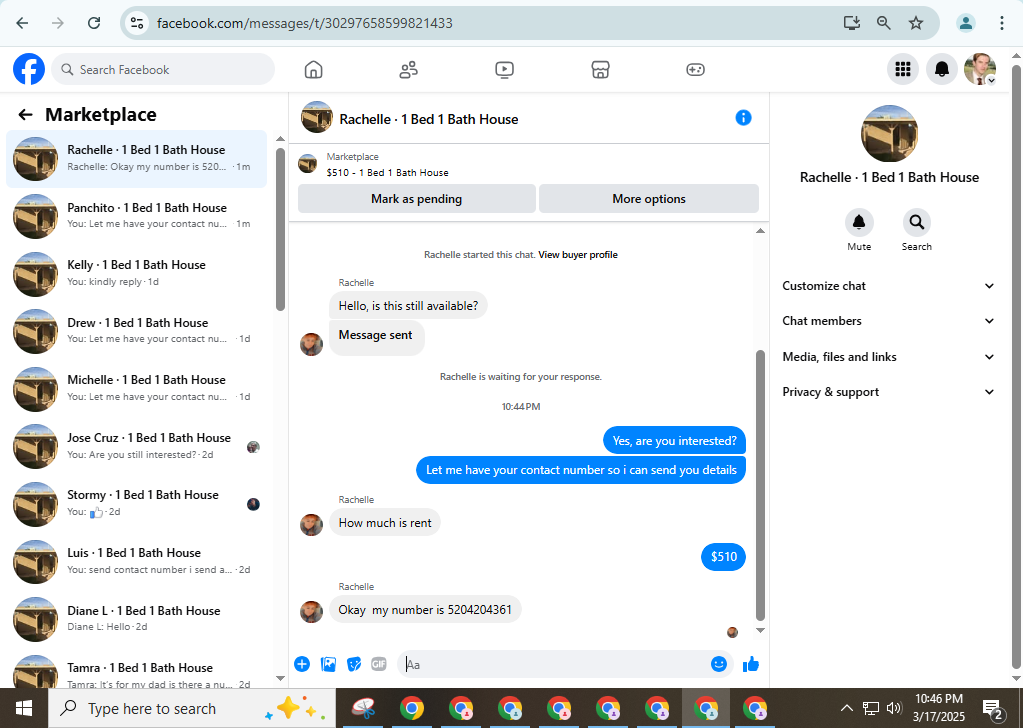Reload the page with the refresh icon

[x=94, y=23]
